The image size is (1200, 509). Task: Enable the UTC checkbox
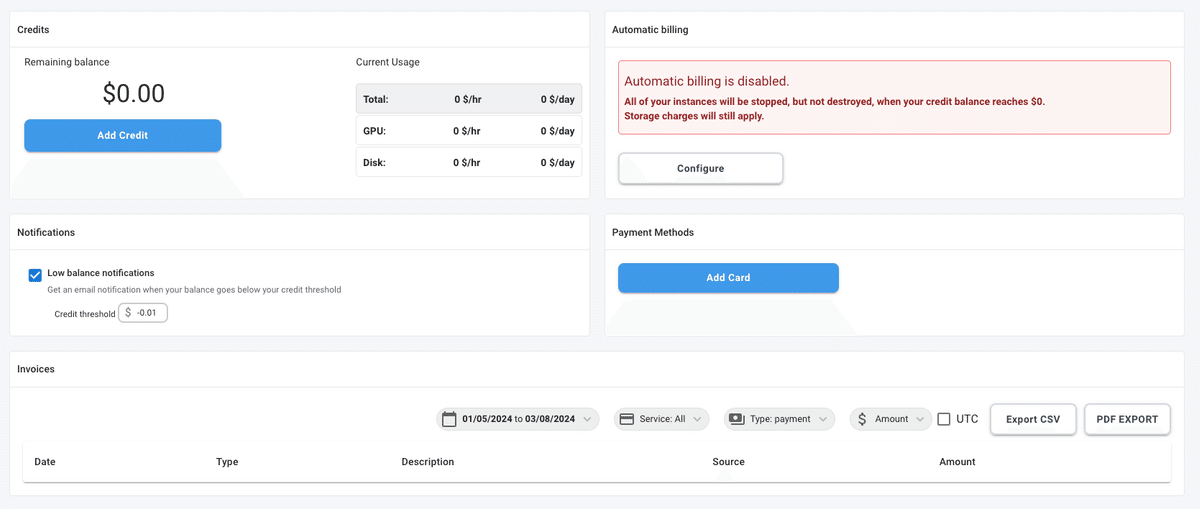pos(944,419)
